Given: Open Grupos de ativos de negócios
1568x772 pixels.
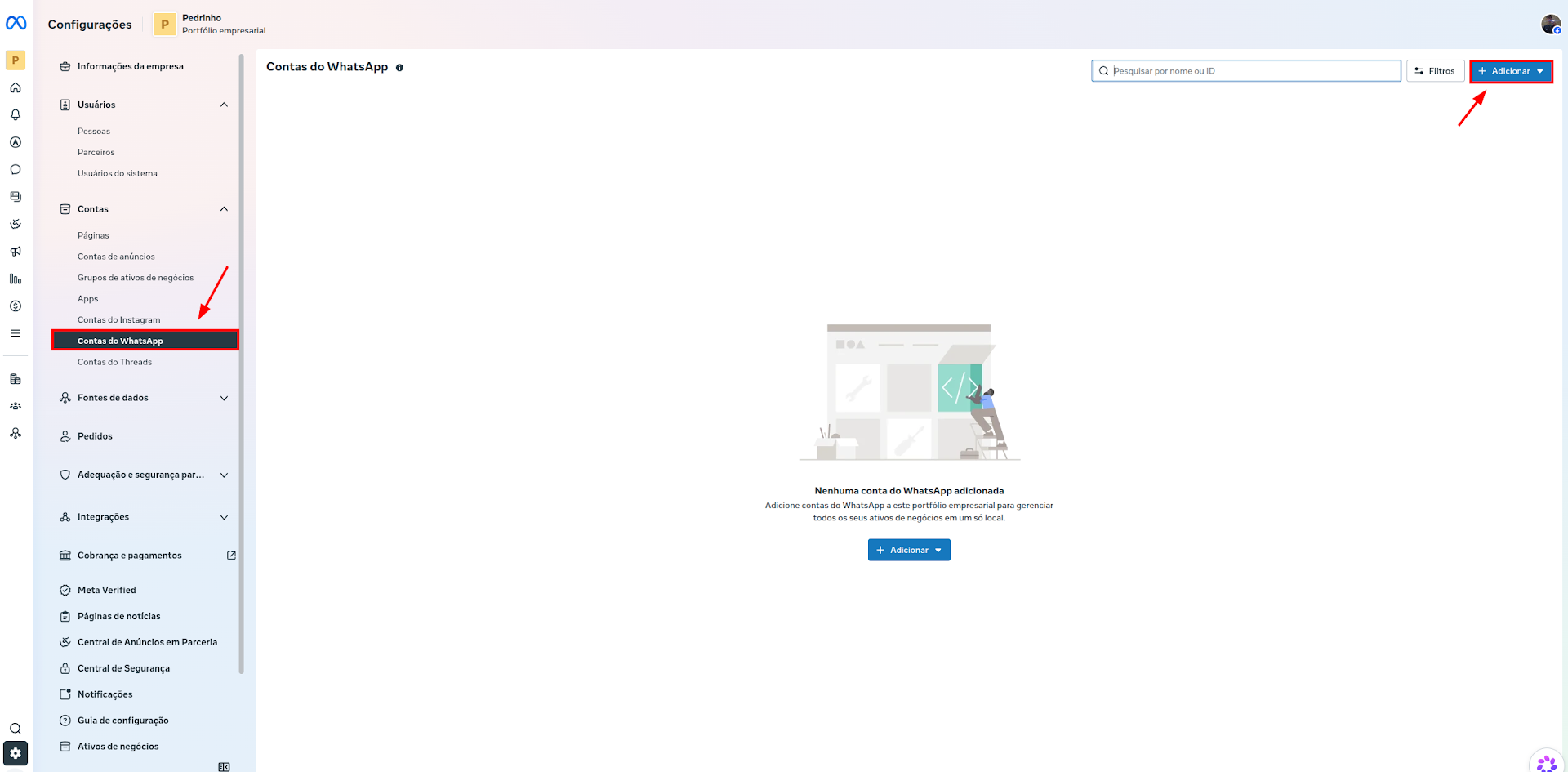Looking at the screenshot, I should pyautogui.click(x=136, y=278).
